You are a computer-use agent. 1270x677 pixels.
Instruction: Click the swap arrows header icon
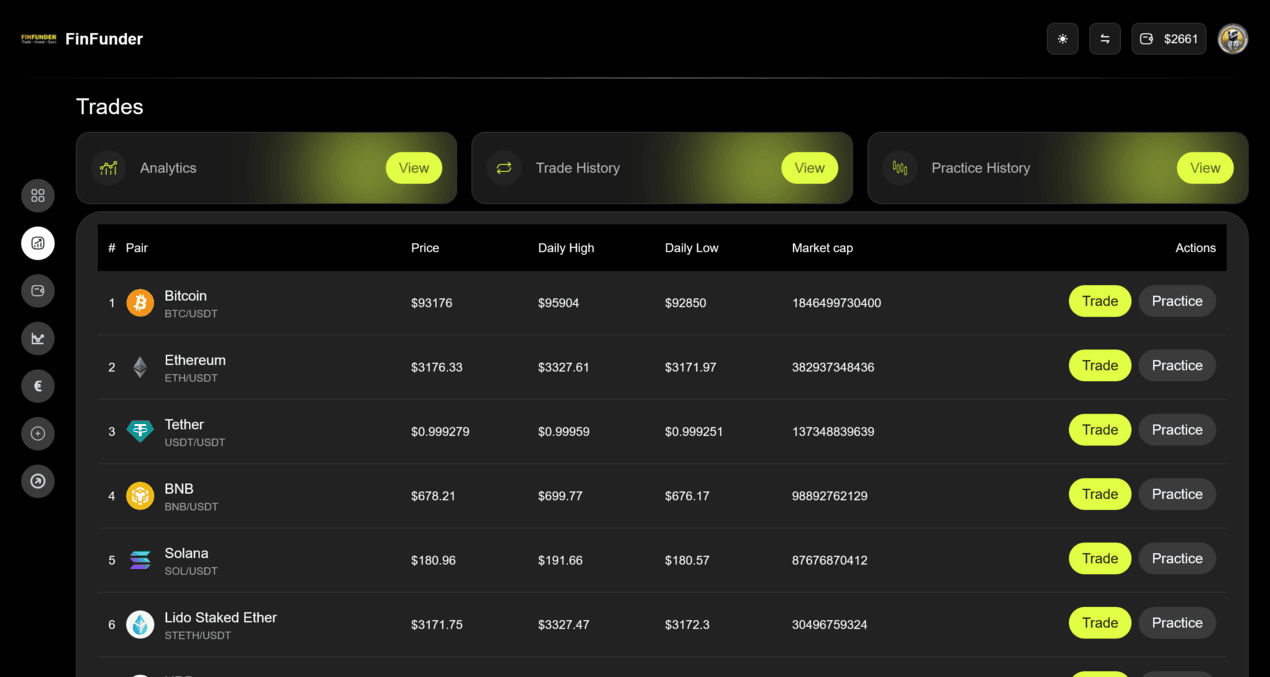(1105, 39)
